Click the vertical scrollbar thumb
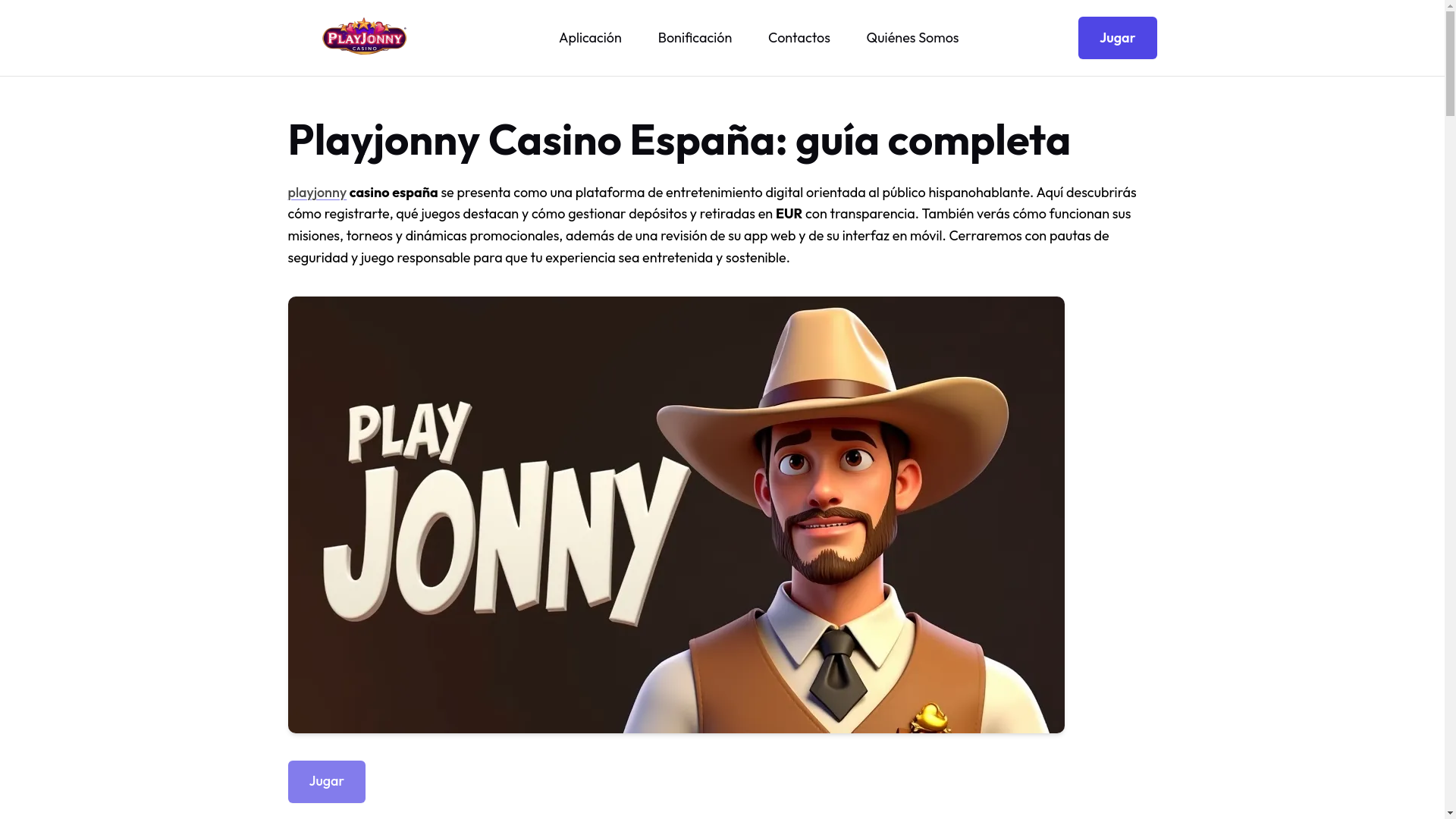Viewport: 1456px width, 819px height. [1450, 64]
